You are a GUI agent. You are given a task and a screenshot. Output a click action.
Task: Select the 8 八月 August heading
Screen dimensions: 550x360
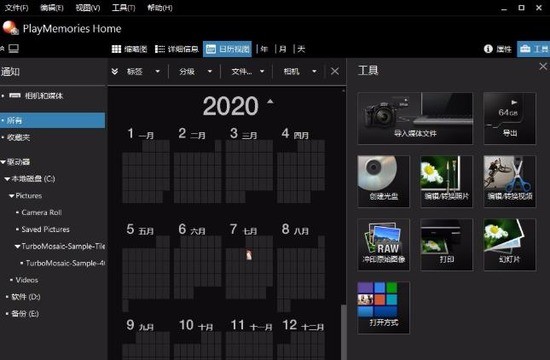point(295,229)
